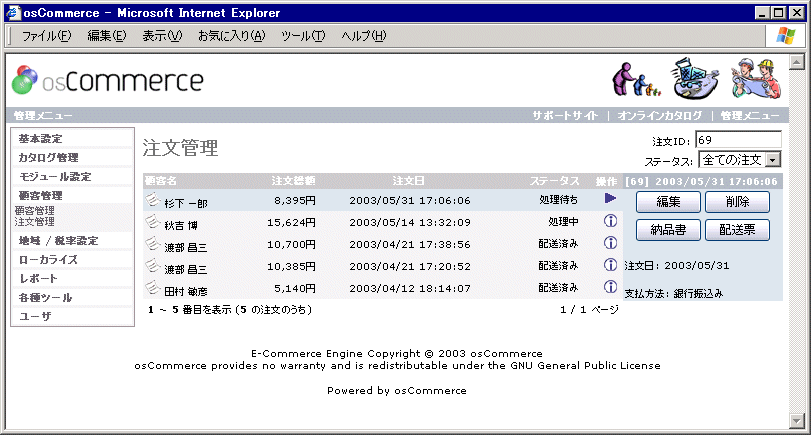Click the 削除 button

(738, 202)
